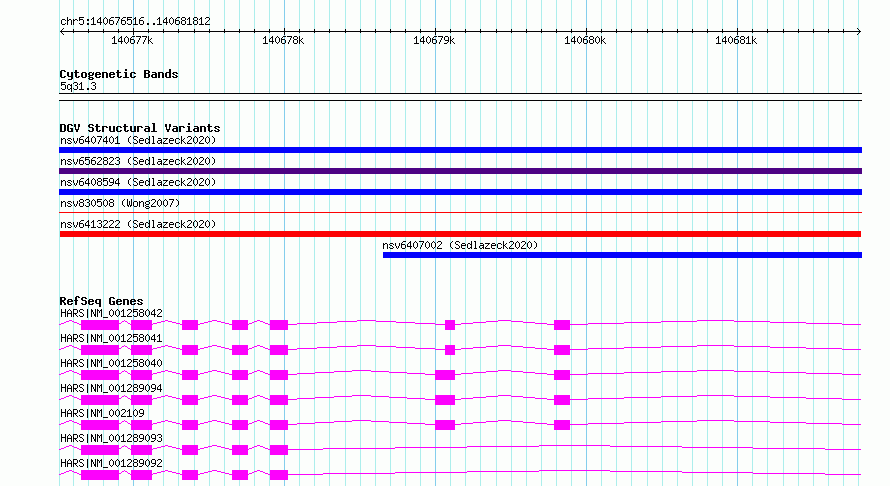The width and height of the screenshot is (890, 486).
Task: Click the thick red bar for nsv6413222
Action: click(x=460, y=234)
